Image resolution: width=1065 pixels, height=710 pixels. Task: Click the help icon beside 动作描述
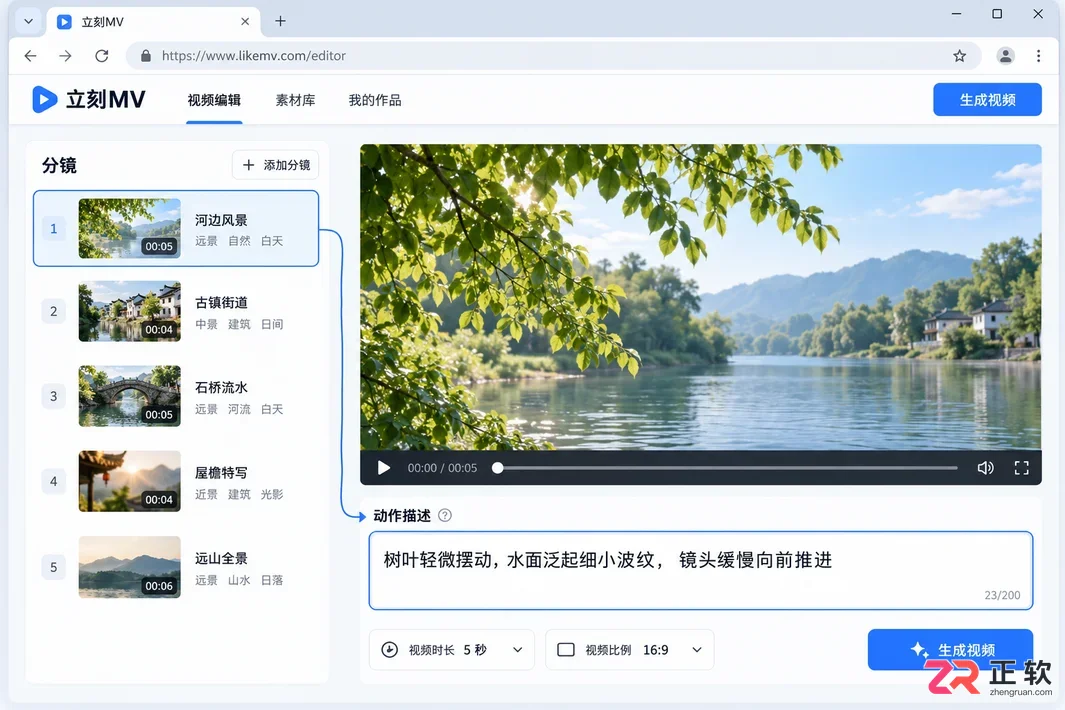pos(445,516)
